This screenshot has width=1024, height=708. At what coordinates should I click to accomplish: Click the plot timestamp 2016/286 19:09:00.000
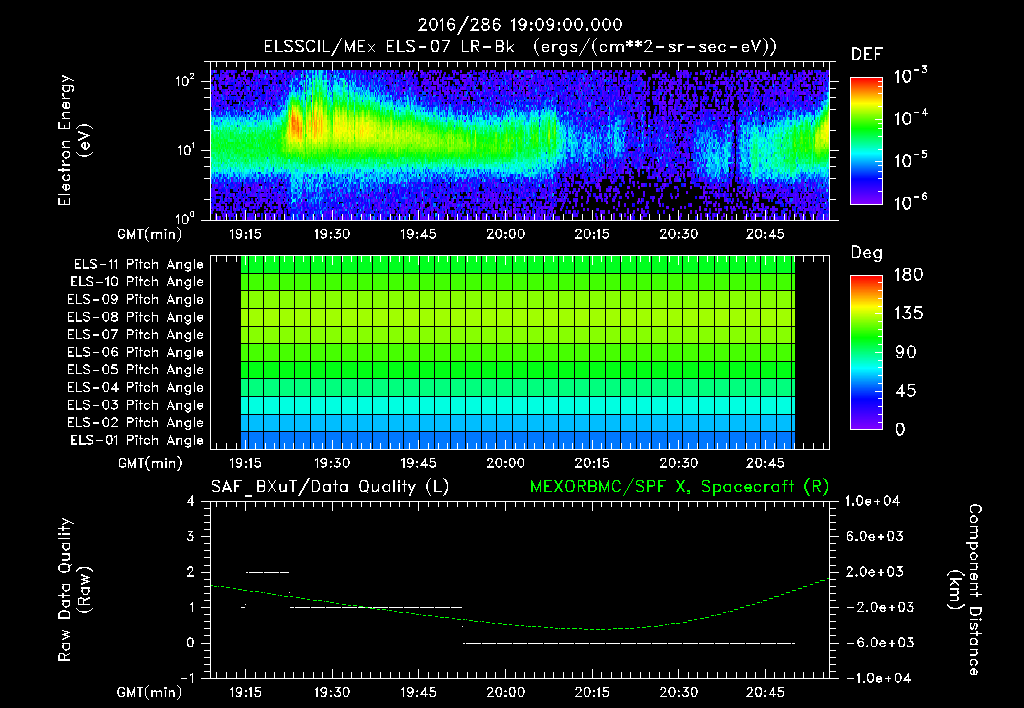coord(520,25)
